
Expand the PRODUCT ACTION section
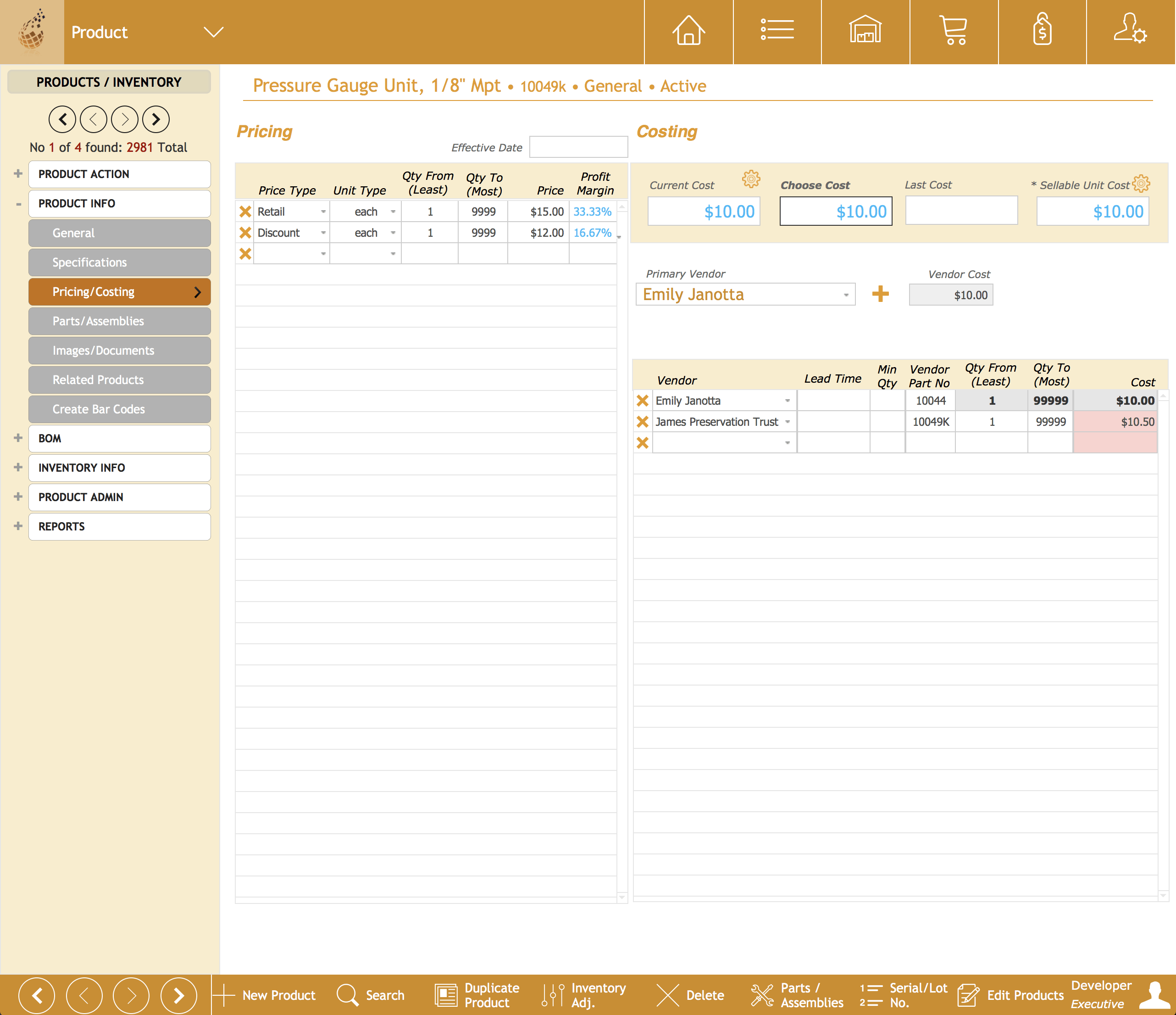click(x=18, y=174)
